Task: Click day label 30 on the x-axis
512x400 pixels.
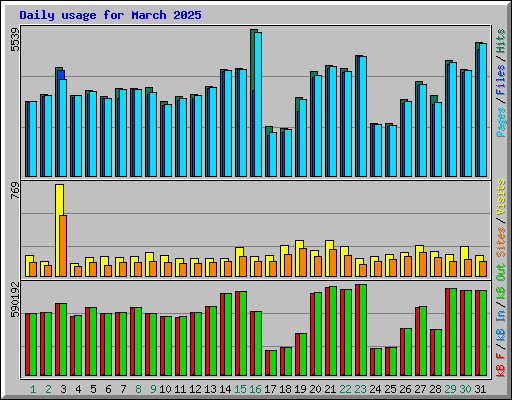Action: tap(465, 389)
